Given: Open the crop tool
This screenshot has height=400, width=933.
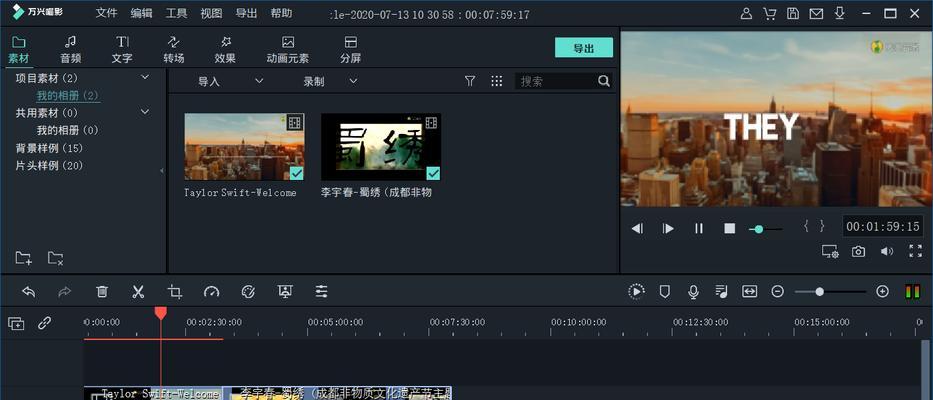Looking at the screenshot, I should [174, 292].
